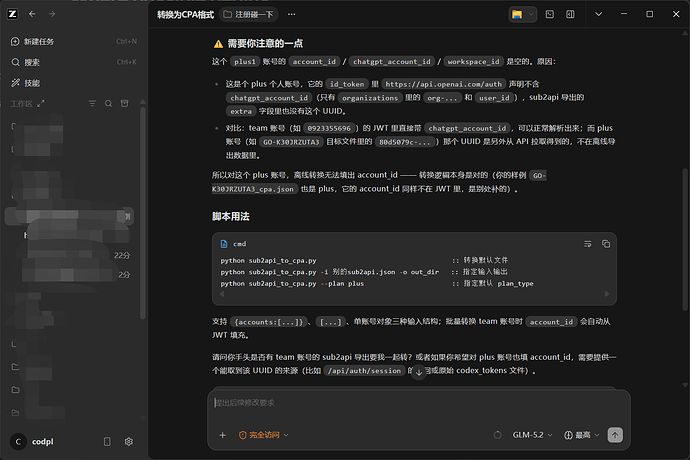This screenshot has width=690, height=460.
Task: Open the workspace filter icon
Action: 92,103
